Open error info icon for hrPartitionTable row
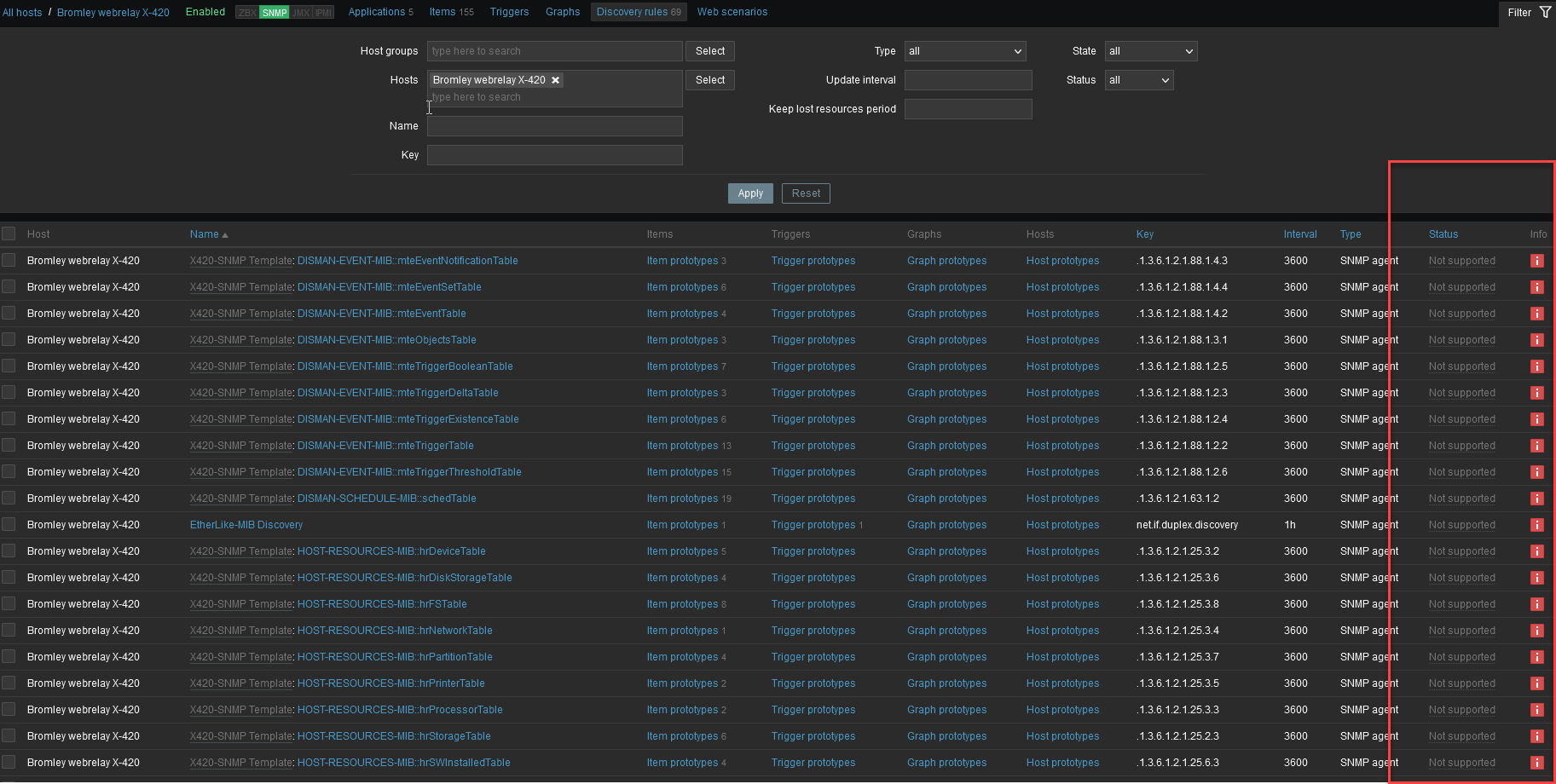This screenshot has width=1556, height=784. pos(1537,657)
